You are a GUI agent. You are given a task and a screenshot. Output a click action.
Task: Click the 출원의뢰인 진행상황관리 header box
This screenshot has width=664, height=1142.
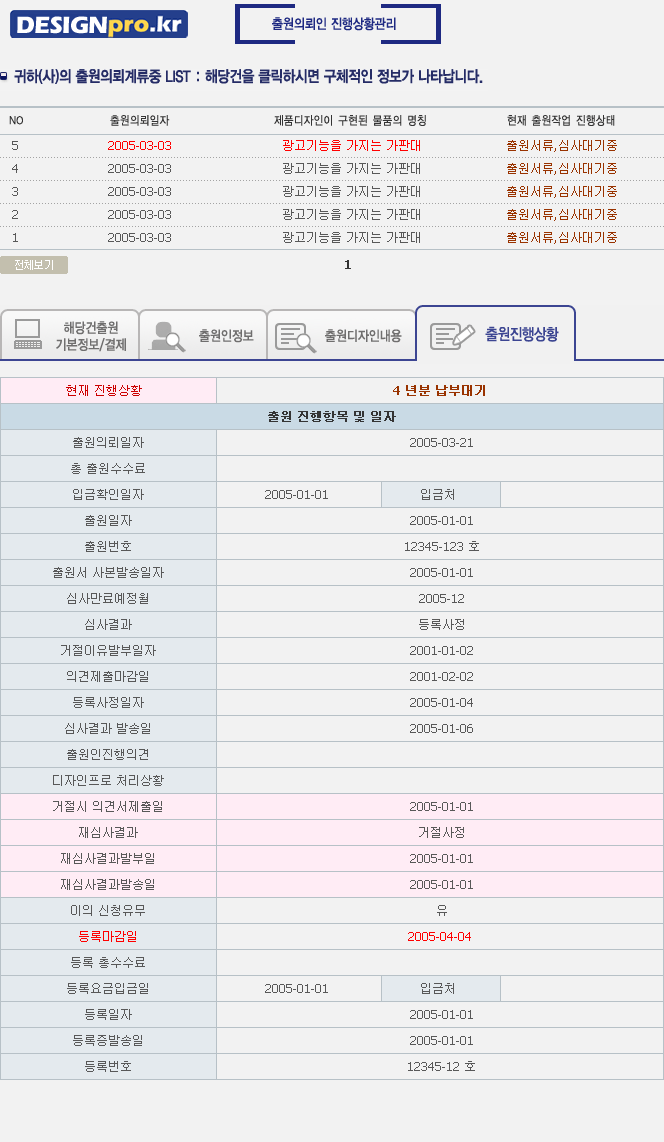click(x=337, y=24)
